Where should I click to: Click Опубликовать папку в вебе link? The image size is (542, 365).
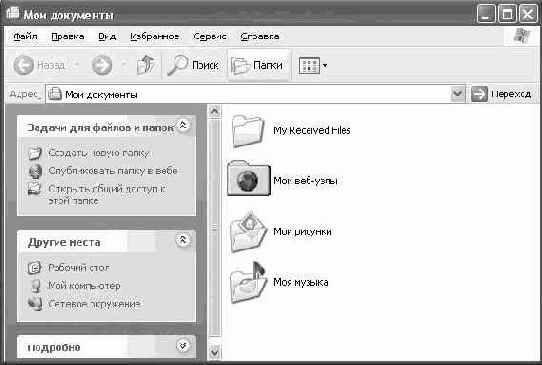coord(113,171)
